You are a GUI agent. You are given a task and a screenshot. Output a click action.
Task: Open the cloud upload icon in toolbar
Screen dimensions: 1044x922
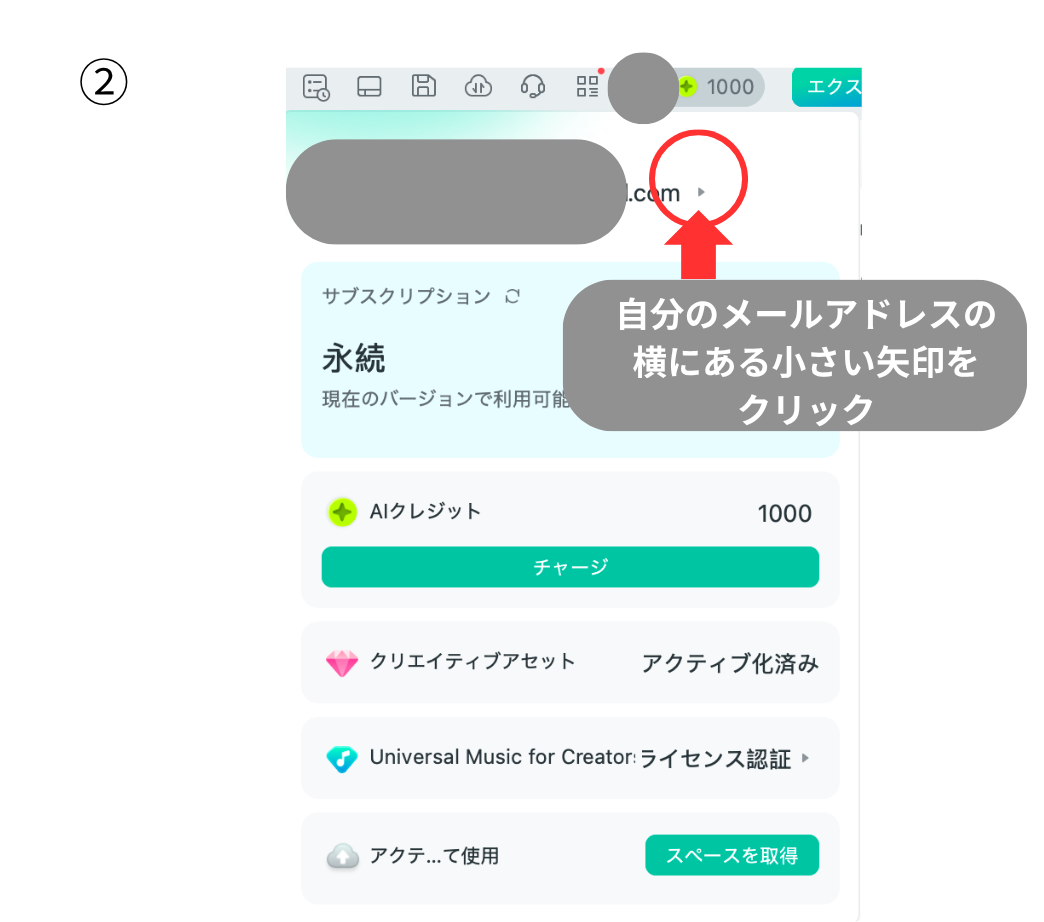tap(478, 87)
